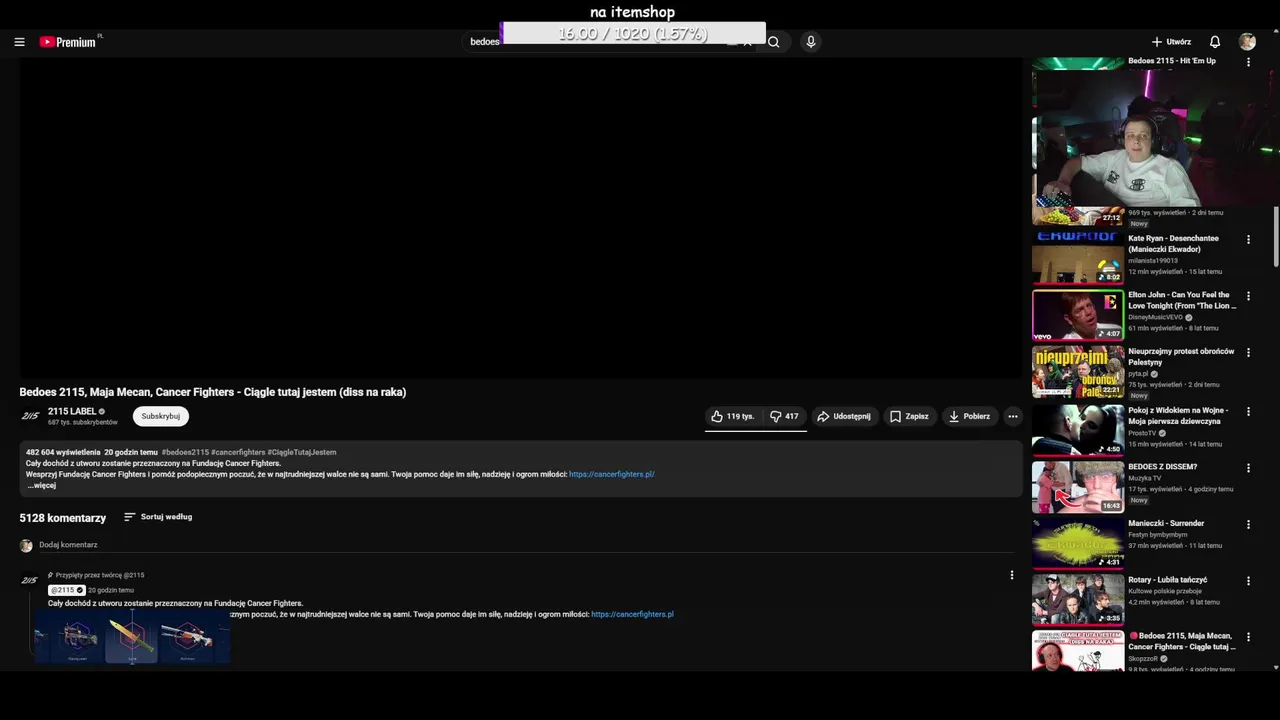Image resolution: width=1280 pixels, height=720 pixels.
Task: Click the Dodaj komentarz input field
Action: click(525, 545)
